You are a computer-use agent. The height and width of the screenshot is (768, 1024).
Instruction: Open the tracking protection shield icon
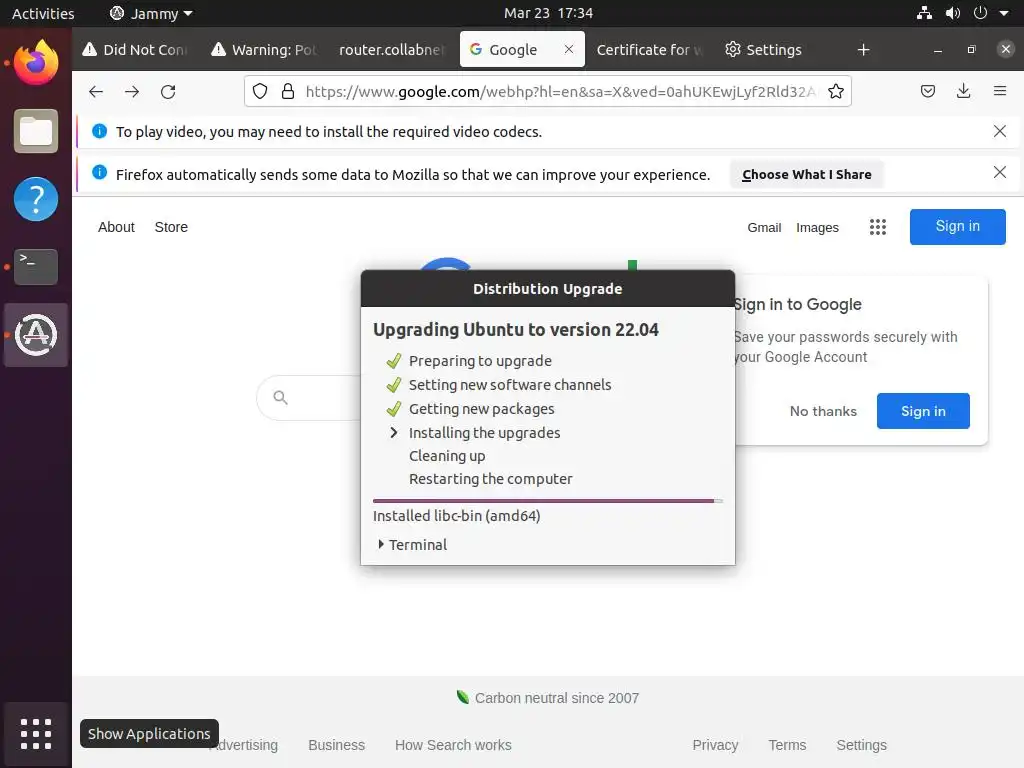tap(260, 91)
